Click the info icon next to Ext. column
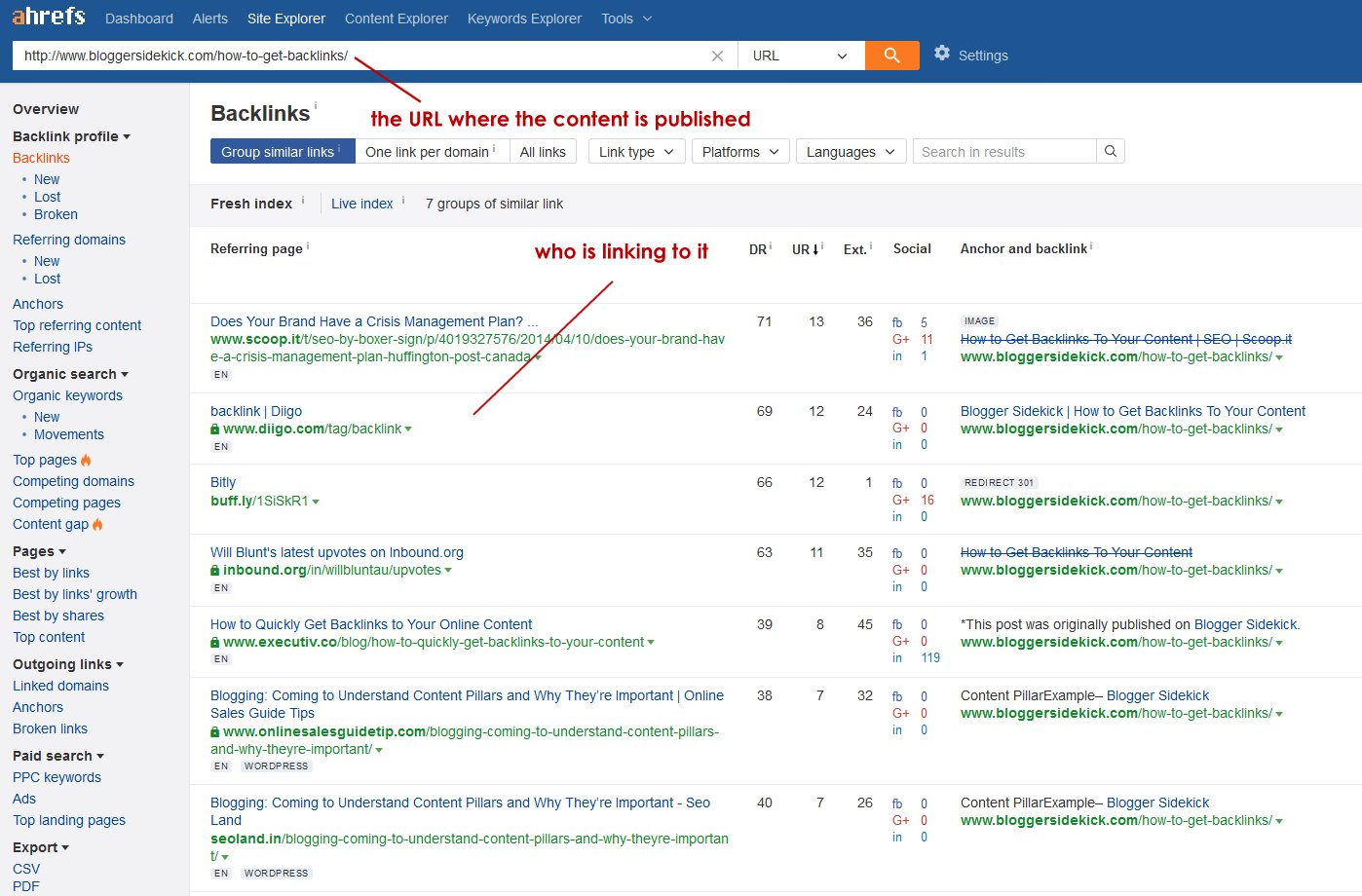Screen dimensions: 1362x896 click(x=871, y=246)
